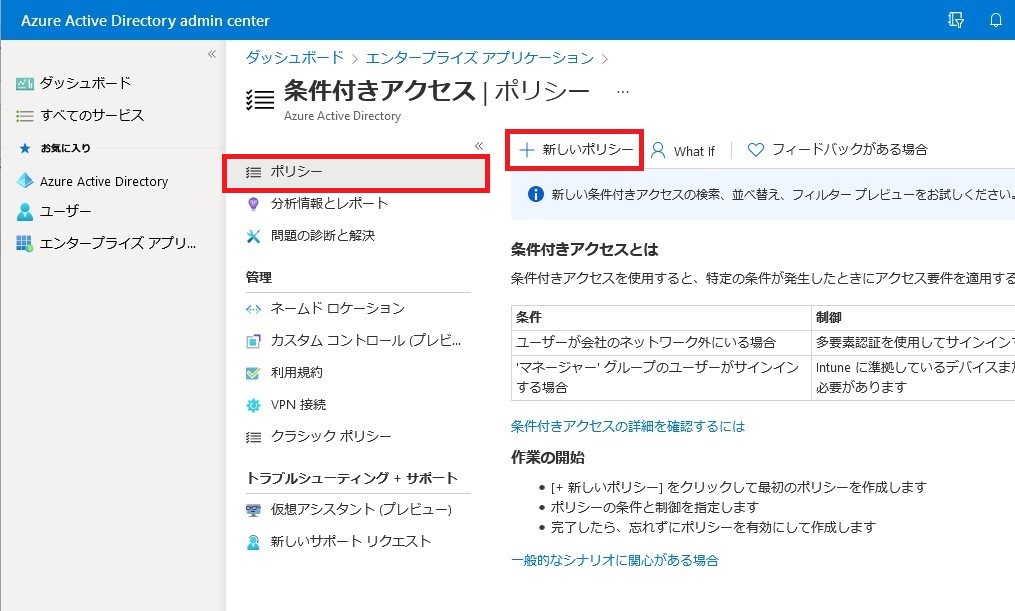1015x611 pixels.
Task: Click the ポリシー list icon in blade menu
Action: (253, 172)
